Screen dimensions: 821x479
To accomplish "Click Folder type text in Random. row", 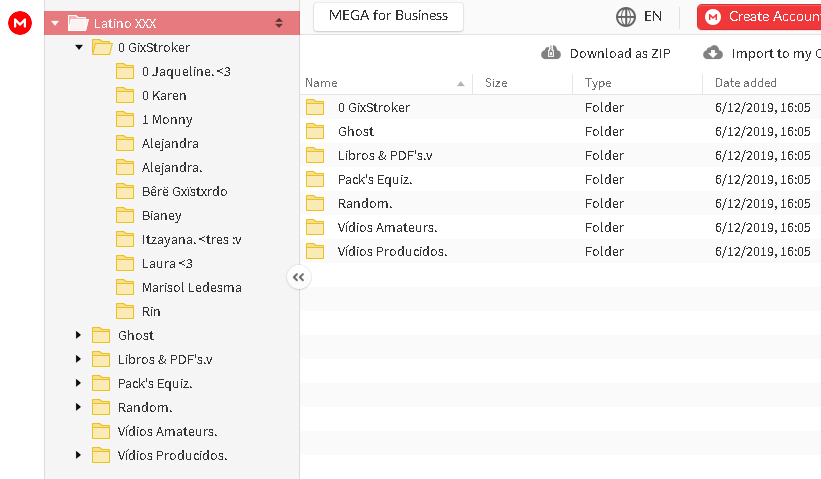I will coord(604,204).
